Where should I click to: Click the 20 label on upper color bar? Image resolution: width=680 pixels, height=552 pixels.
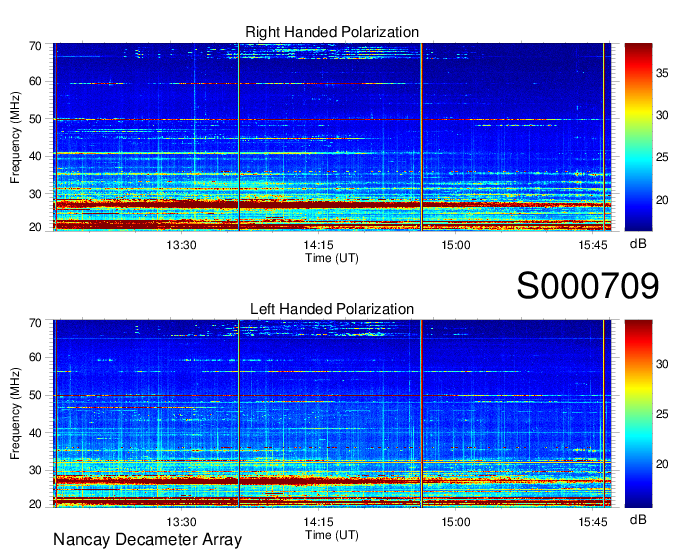point(662,199)
